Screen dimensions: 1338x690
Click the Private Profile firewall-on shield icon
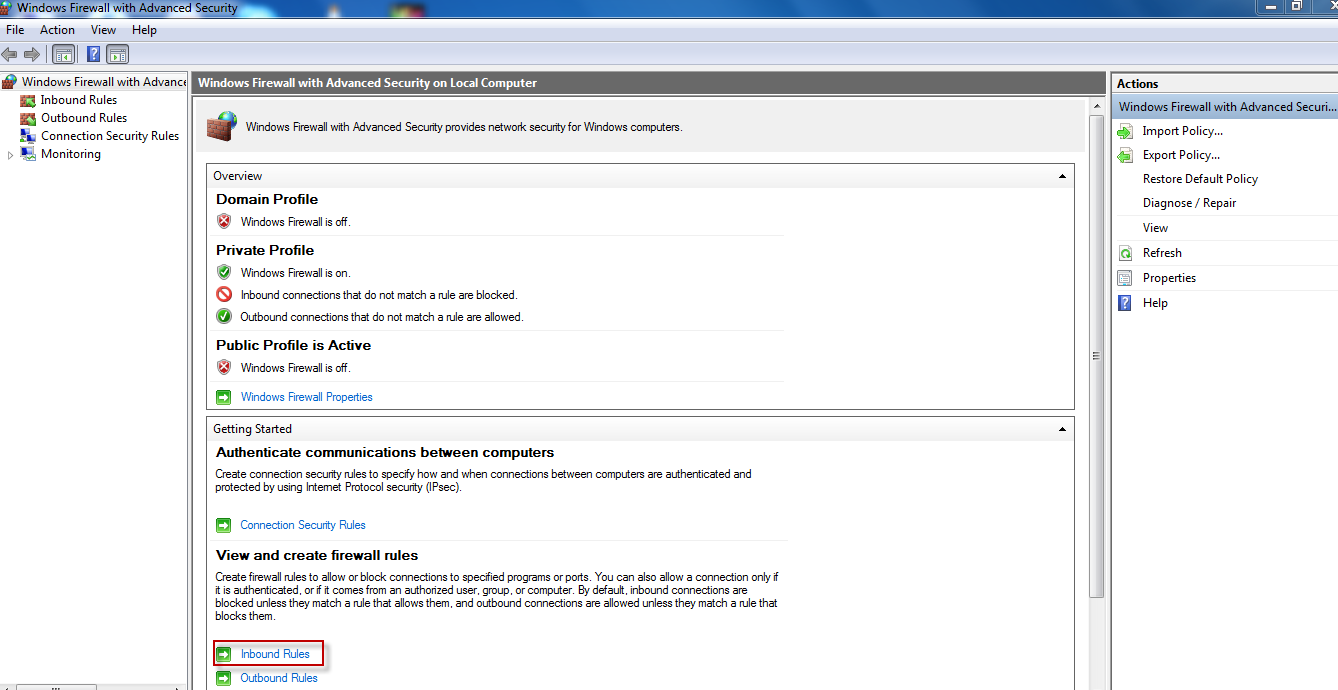224,272
